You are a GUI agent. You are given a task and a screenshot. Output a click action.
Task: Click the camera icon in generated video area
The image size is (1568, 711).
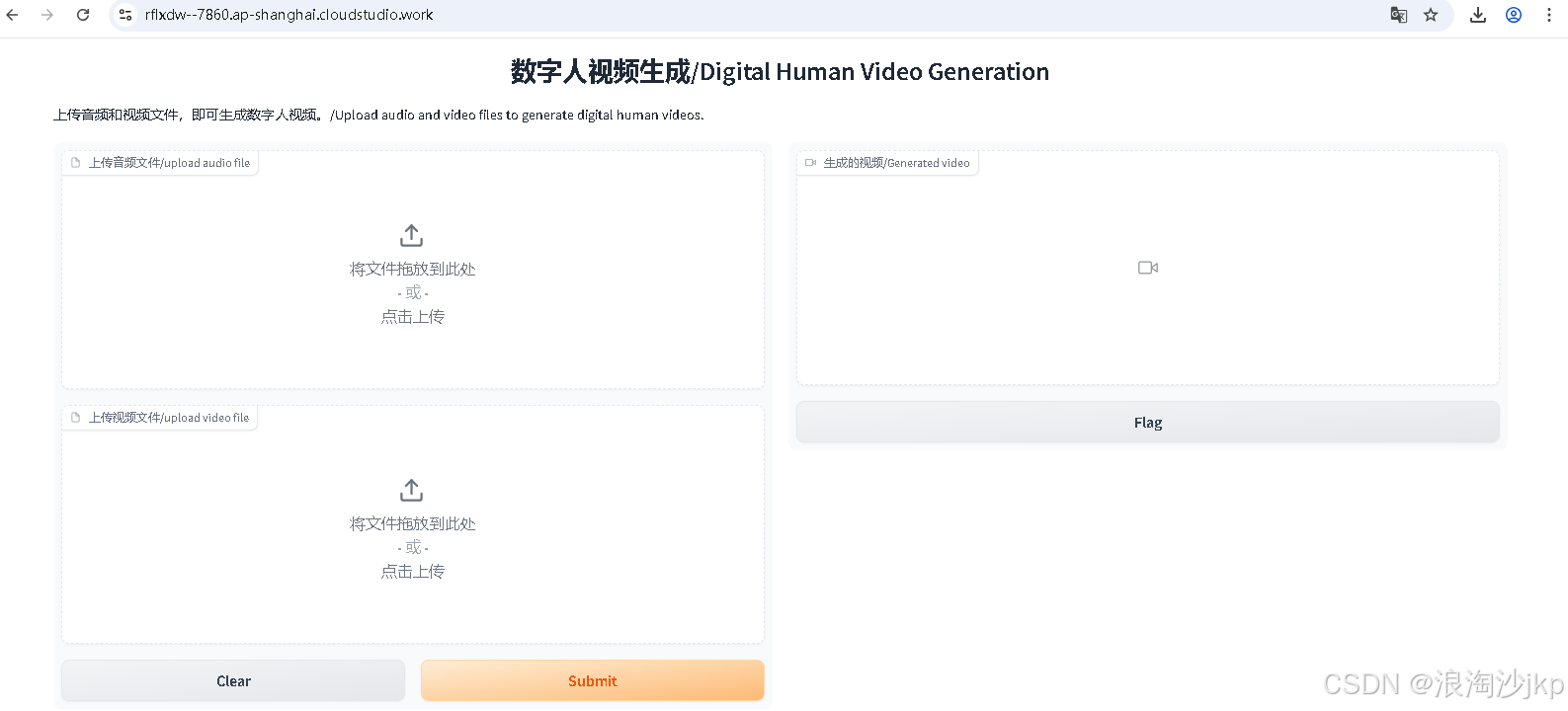point(1148,268)
